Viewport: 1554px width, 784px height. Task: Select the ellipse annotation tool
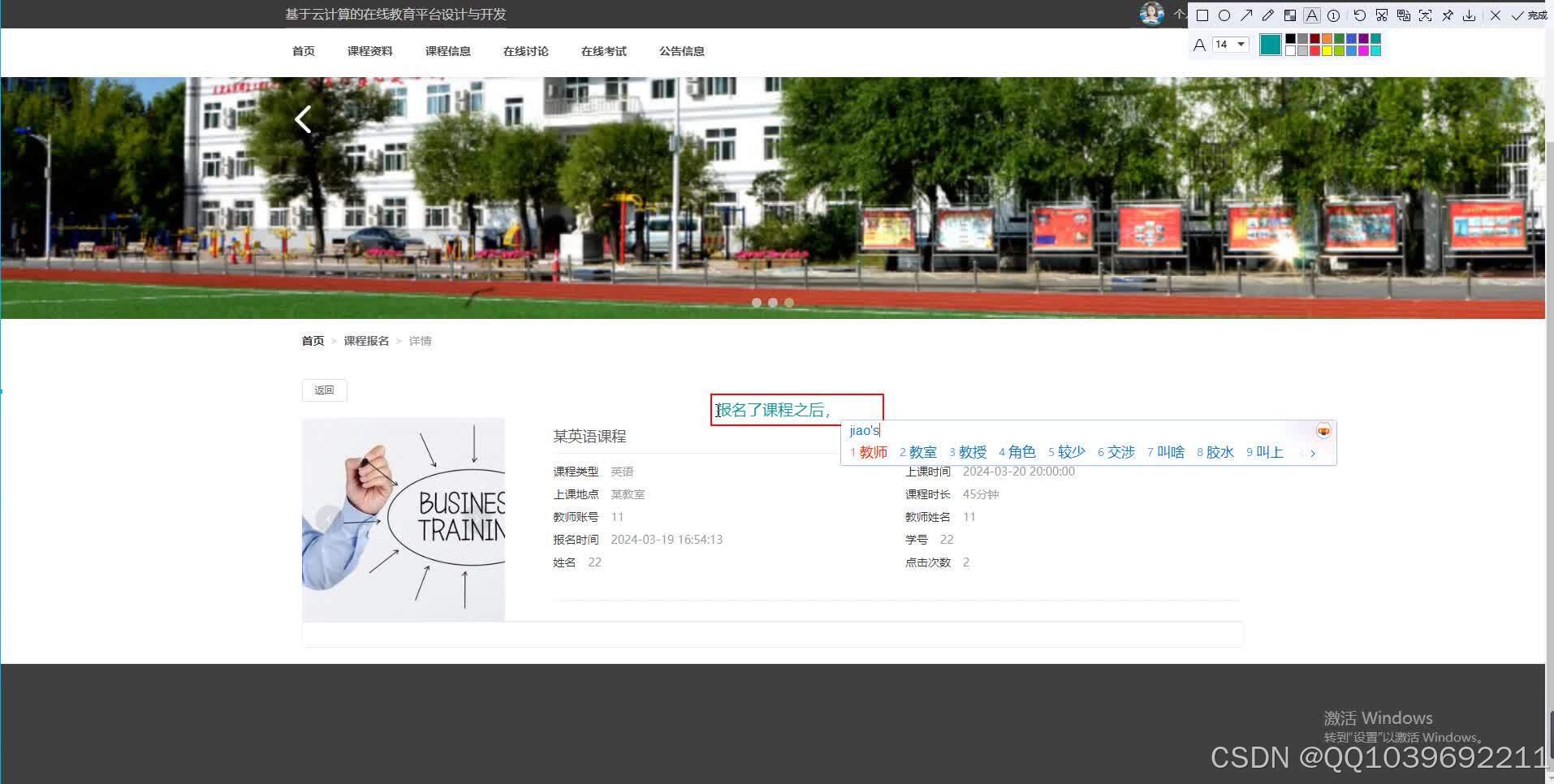1225,15
